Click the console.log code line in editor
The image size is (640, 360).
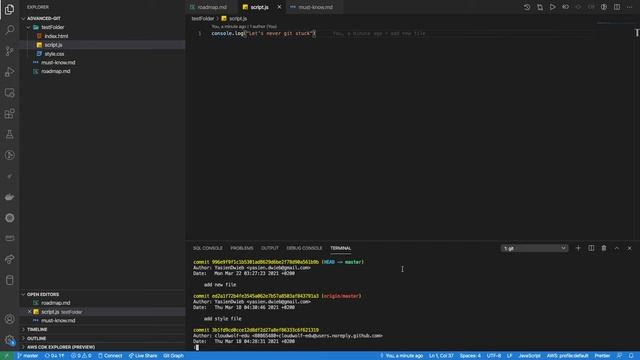pyautogui.click(x=263, y=33)
